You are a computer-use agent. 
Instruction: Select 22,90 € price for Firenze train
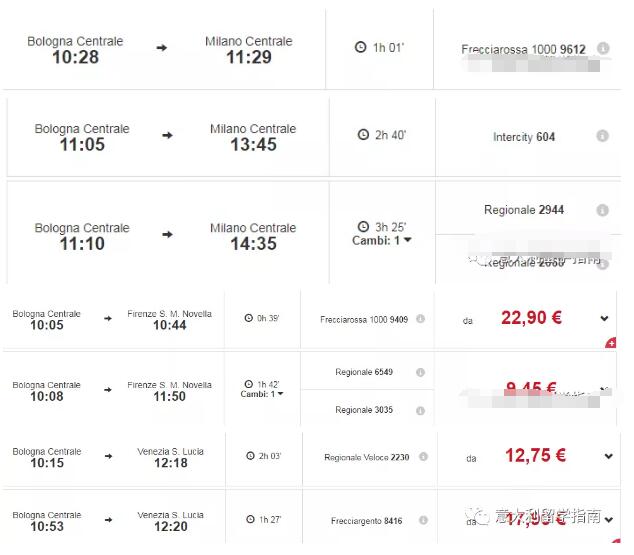[x=531, y=317]
